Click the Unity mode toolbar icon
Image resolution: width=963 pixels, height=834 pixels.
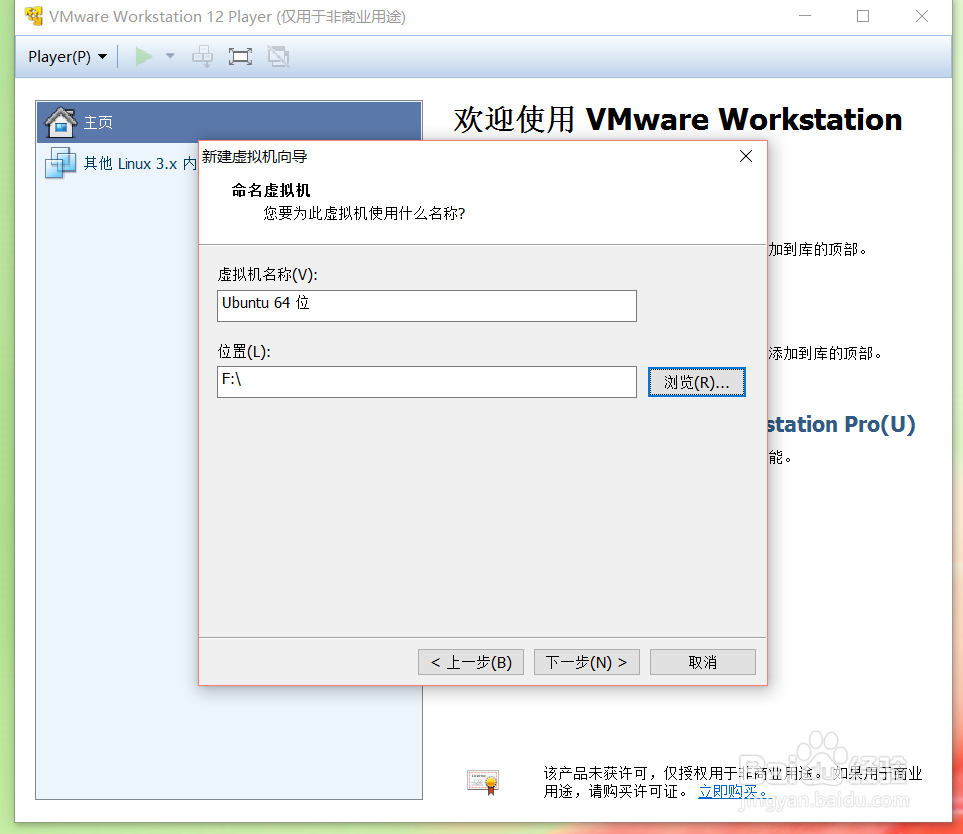278,57
